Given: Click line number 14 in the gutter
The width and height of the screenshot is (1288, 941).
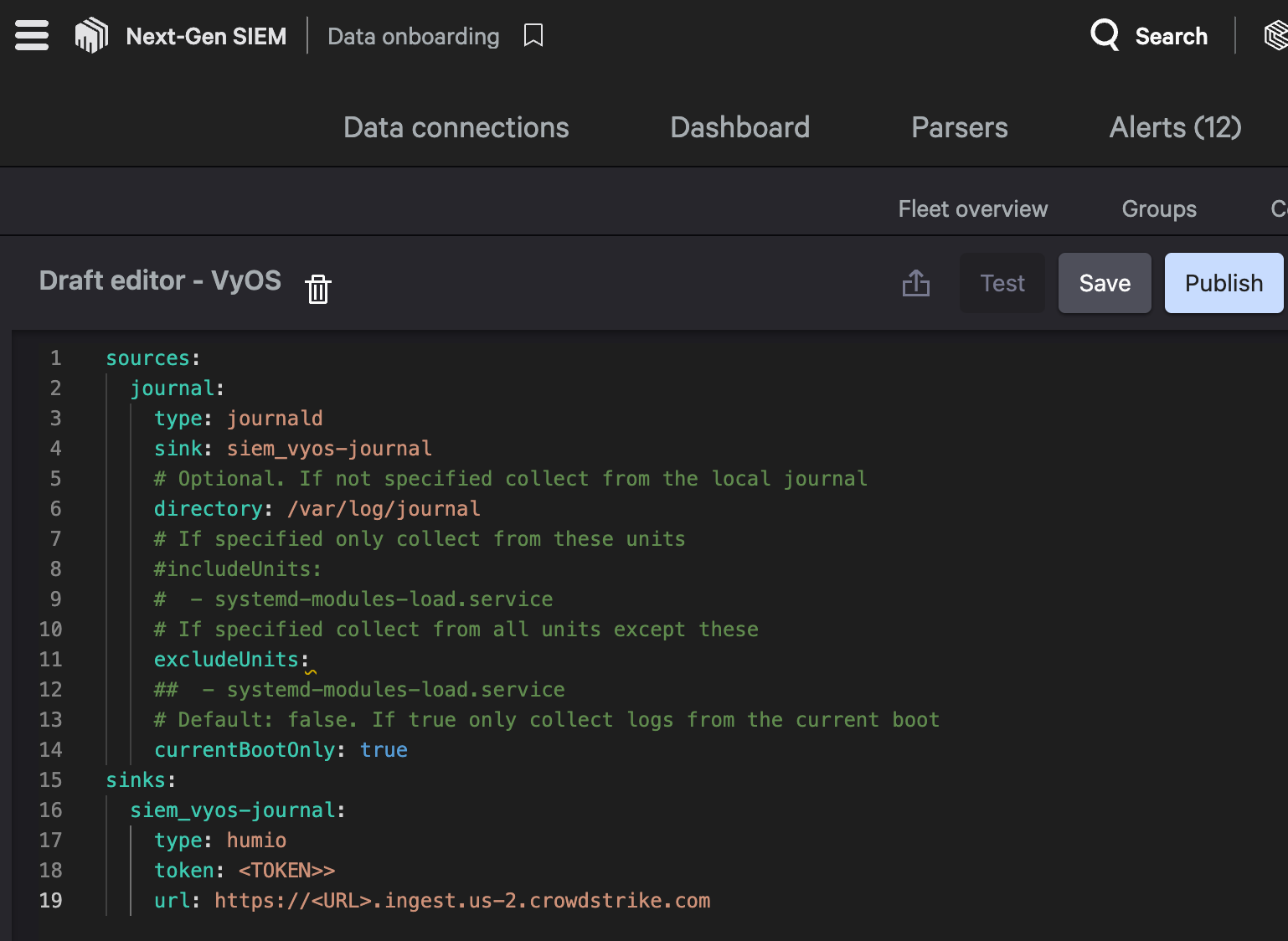Looking at the screenshot, I should pyautogui.click(x=51, y=750).
